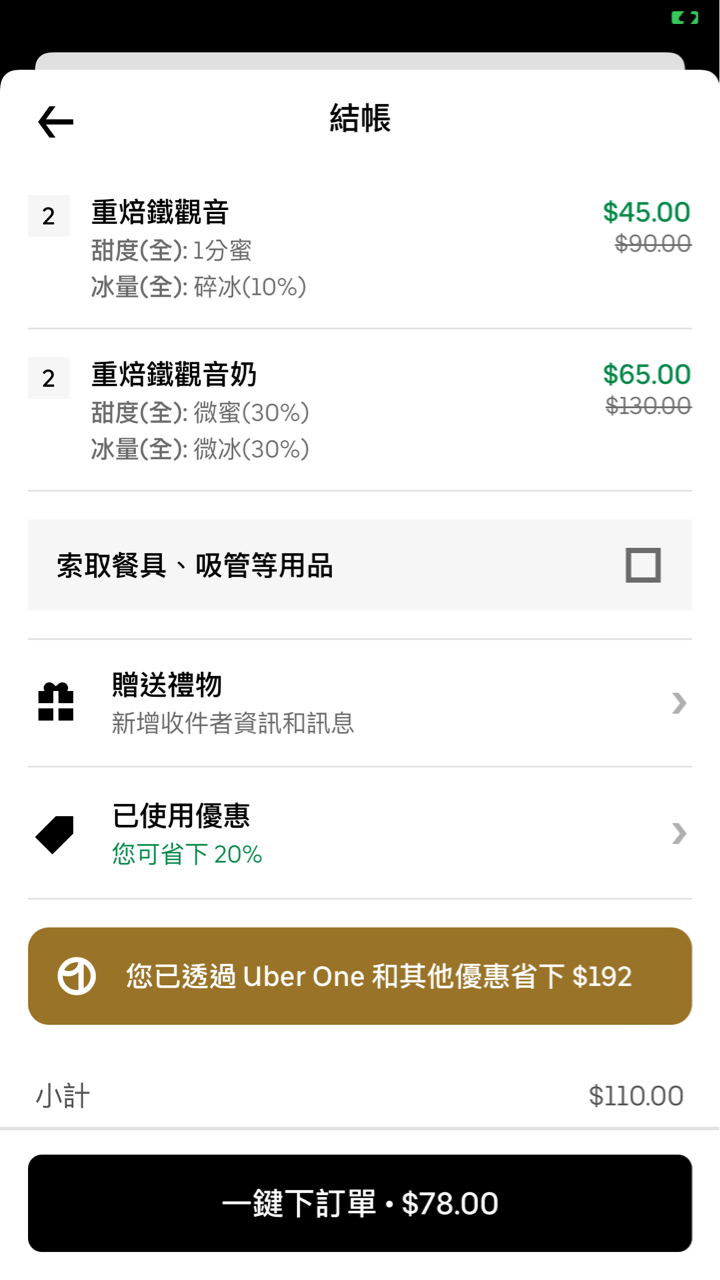Tap the Uber One savings banner
The width and height of the screenshot is (720, 1280).
[x=360, y=976]
